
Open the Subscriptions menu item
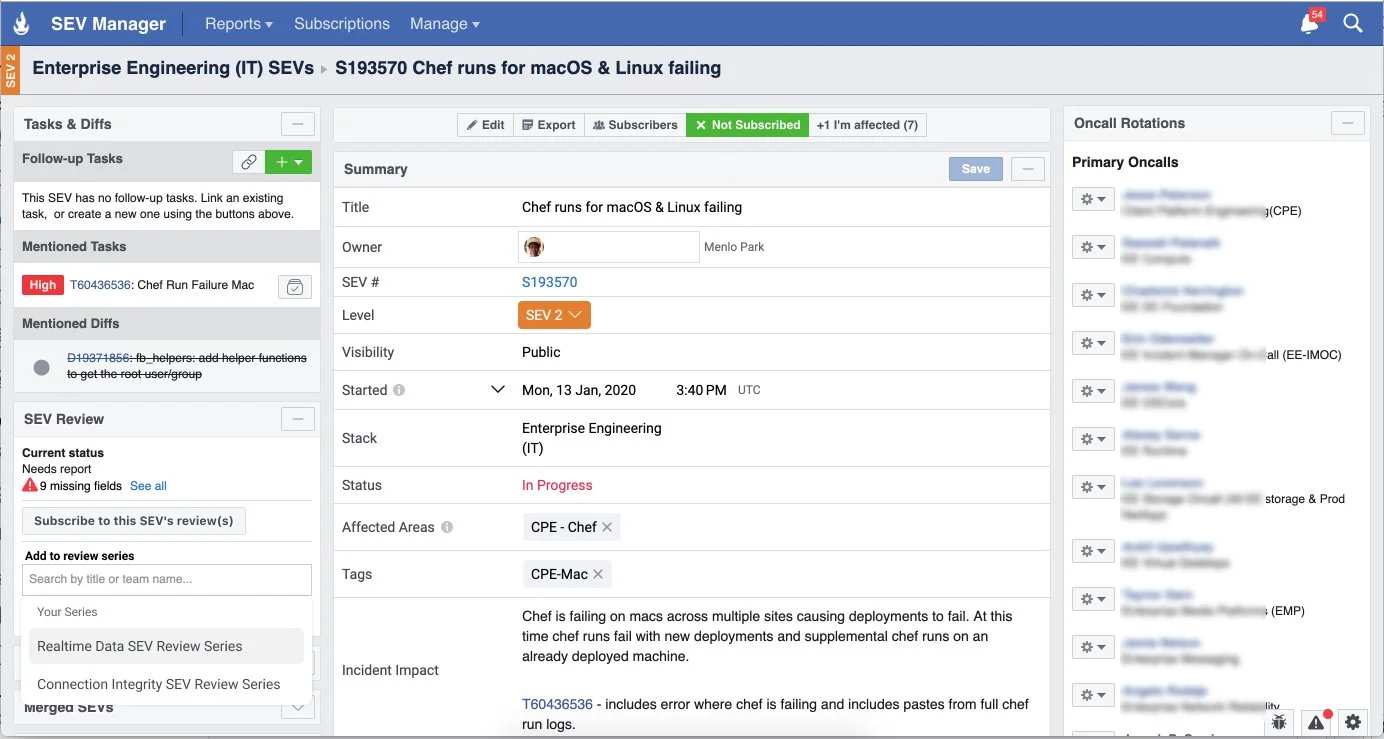coord(342,23)
